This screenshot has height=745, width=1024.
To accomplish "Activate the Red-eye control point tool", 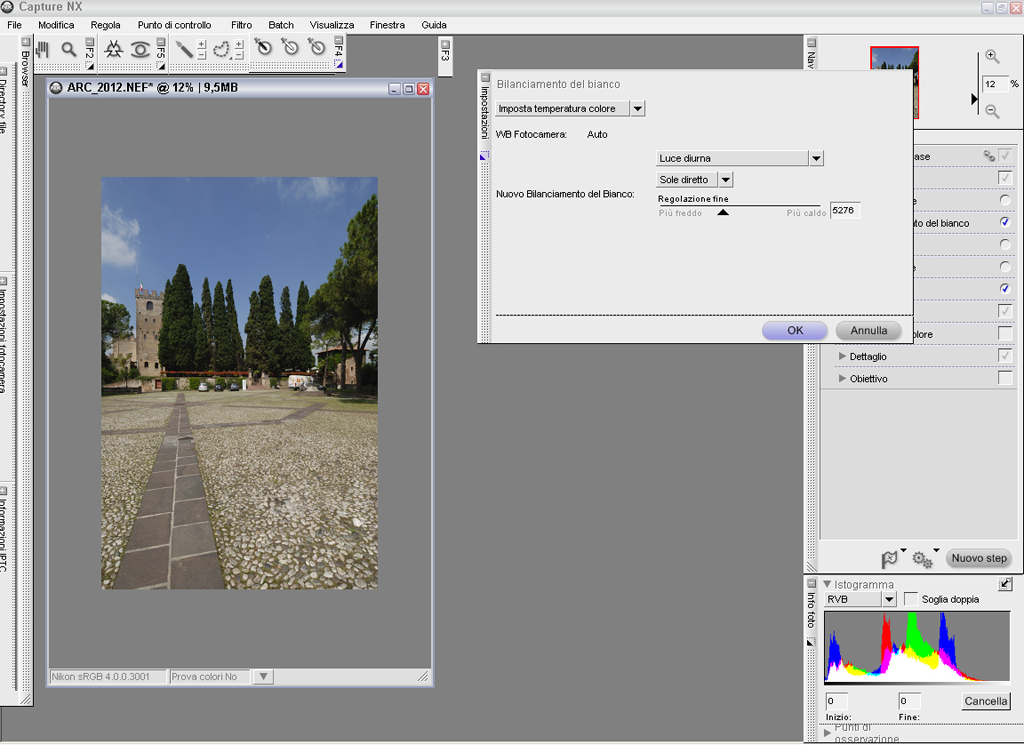I will [140, 49].
